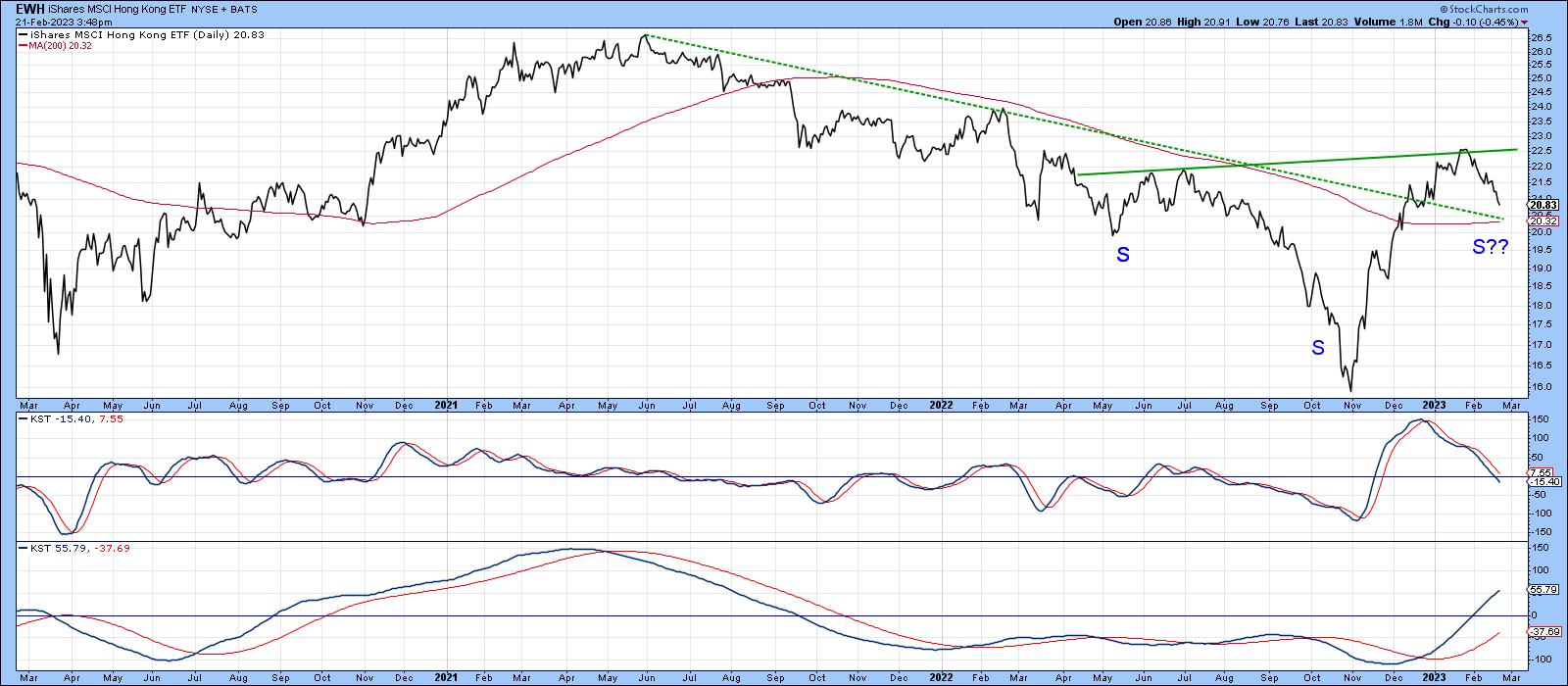This screenshot has width=1568, height=686.
Task: Click the 20.83 last-price tag on the price axis
Action: (x=1543, y=204)
